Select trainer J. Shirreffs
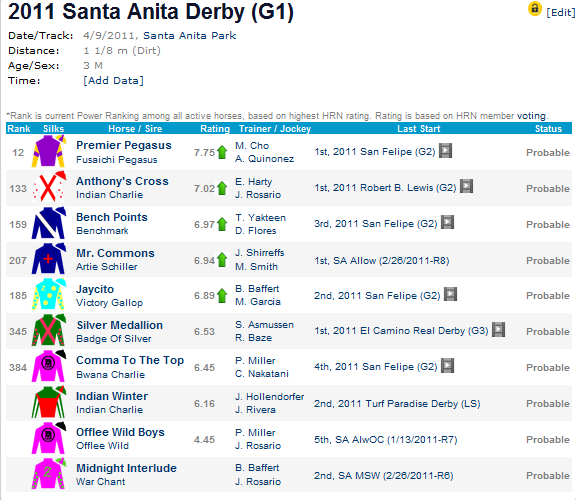The image size is (576, 500). (260, 253)
